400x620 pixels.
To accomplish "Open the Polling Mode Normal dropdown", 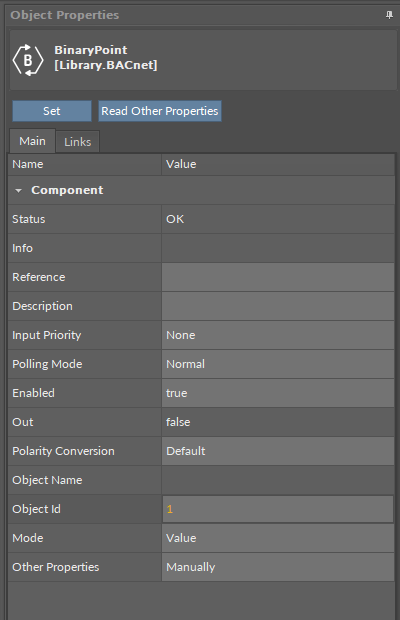I will (278, 364).
